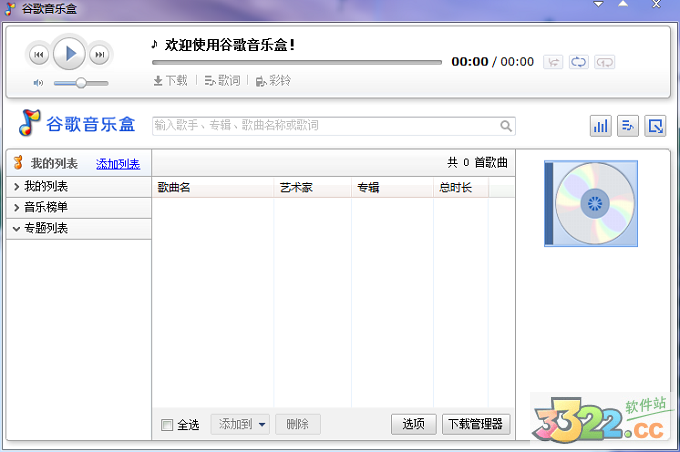Click the 添加列表 link
The width and height of the screenshot is (680, 452).
[118, 164]
